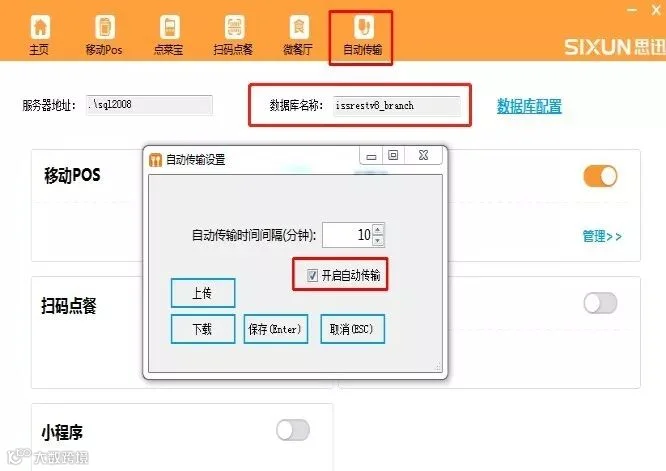Click the 下载 button
The height and width of the screenshot is (471, 666).
203,329
